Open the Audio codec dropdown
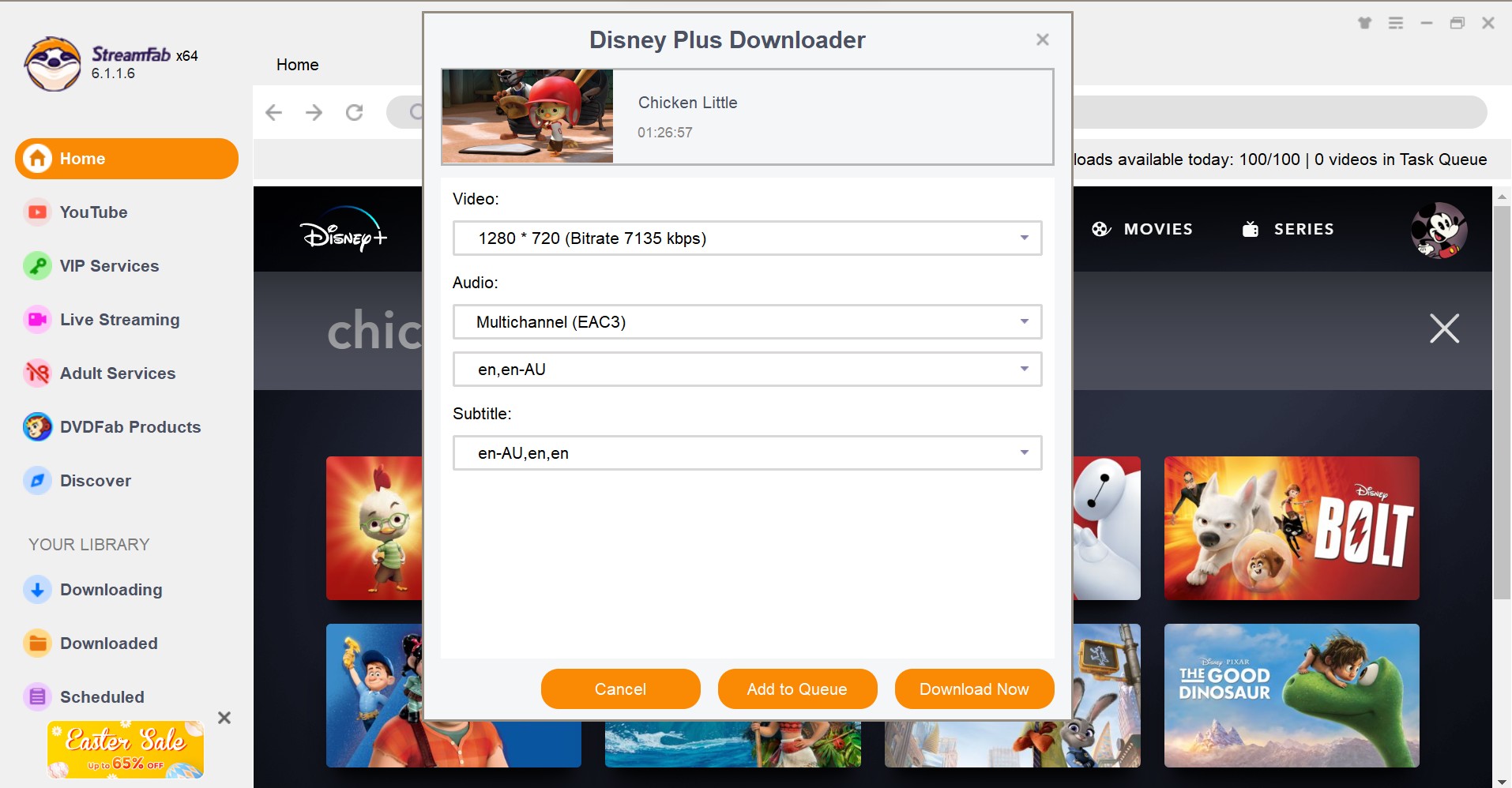 747,322
